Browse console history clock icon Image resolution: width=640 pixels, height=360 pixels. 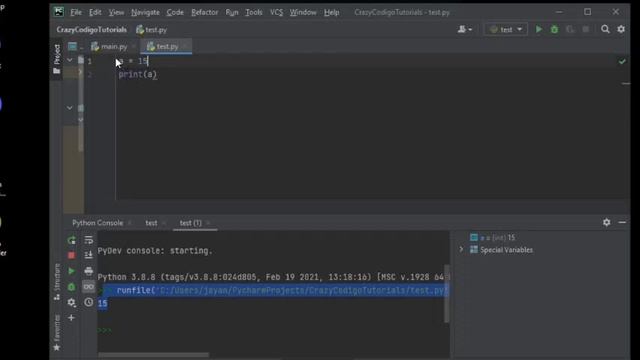click(89, 302)
